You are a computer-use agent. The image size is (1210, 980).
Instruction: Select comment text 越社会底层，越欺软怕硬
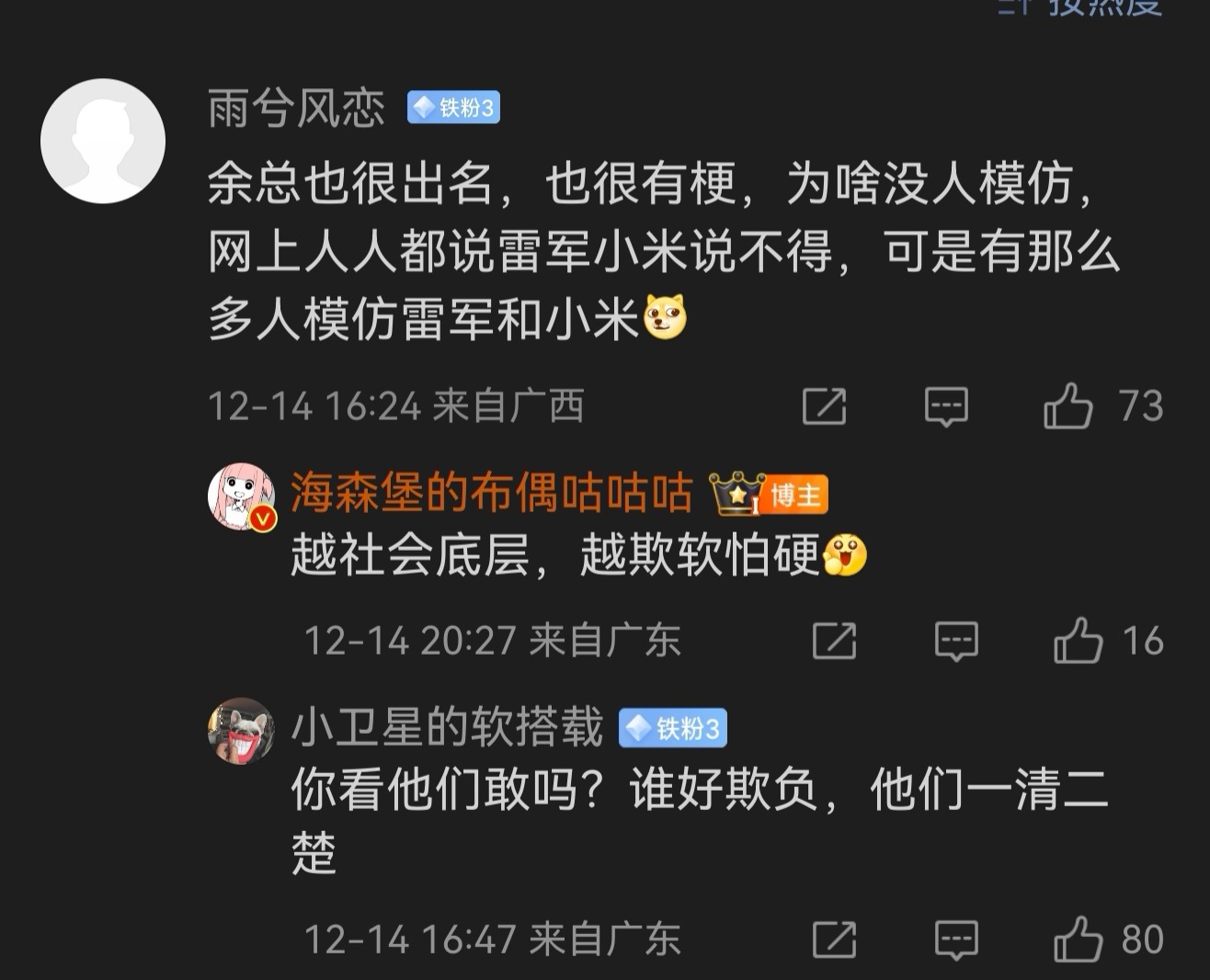point(555,555)
